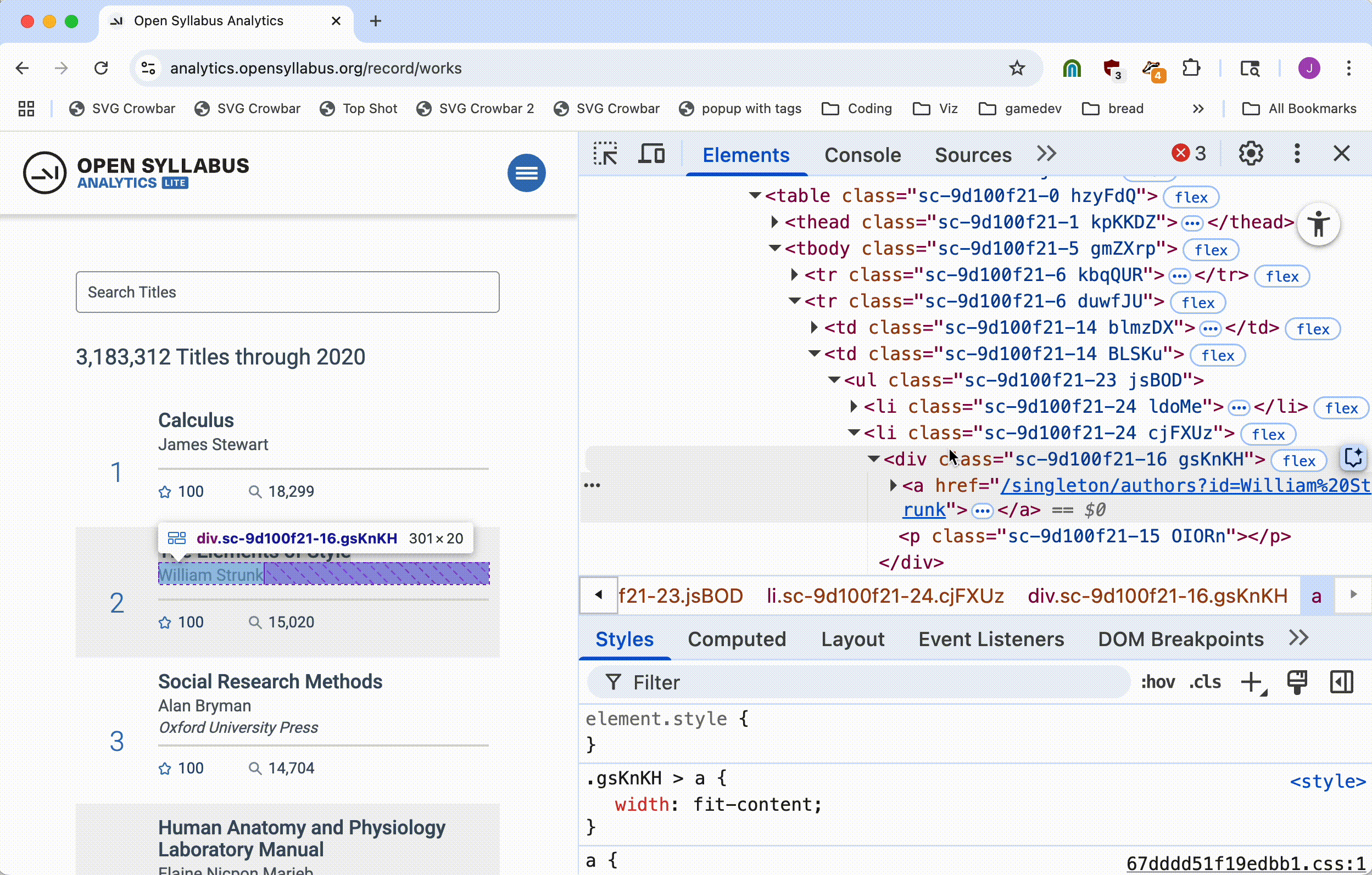Click the William Strunk author link

pos(210,575)
